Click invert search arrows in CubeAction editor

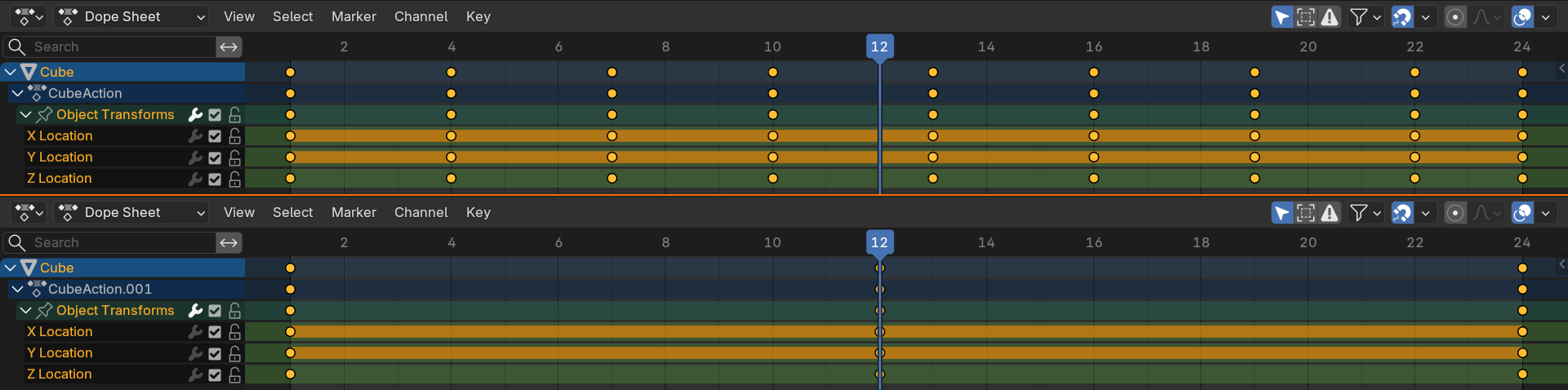pyautogui.click(x=229, y=47)
